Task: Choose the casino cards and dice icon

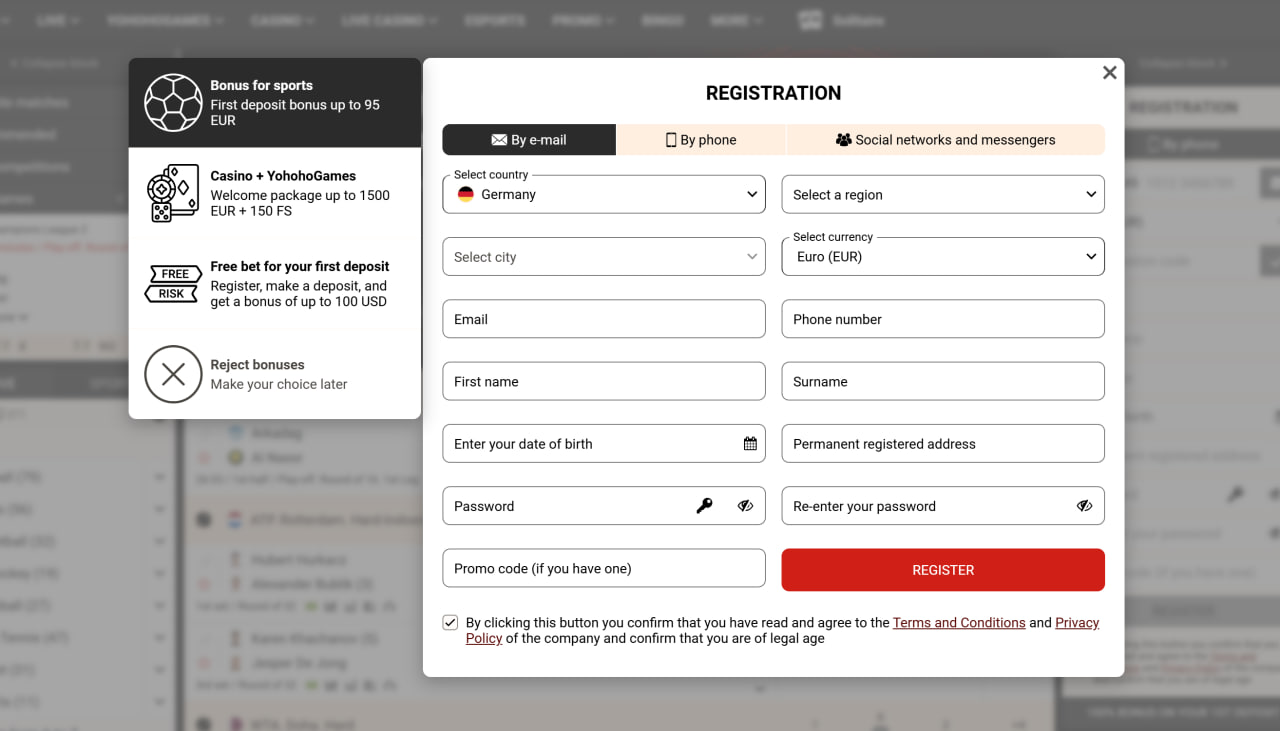Action: 173,193
